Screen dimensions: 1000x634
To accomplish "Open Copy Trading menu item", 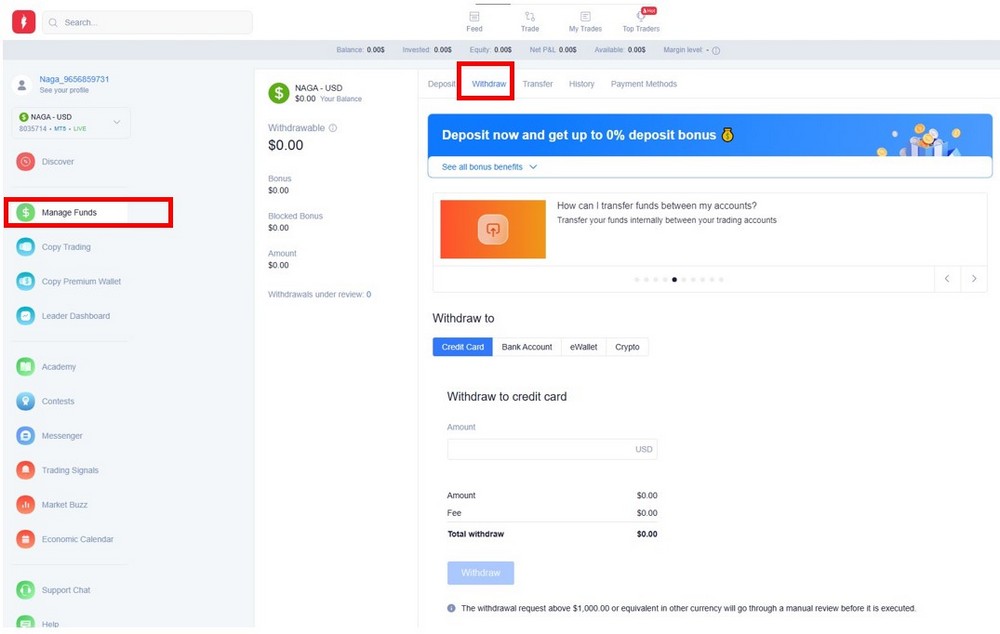I will click(x=66, y=247).
